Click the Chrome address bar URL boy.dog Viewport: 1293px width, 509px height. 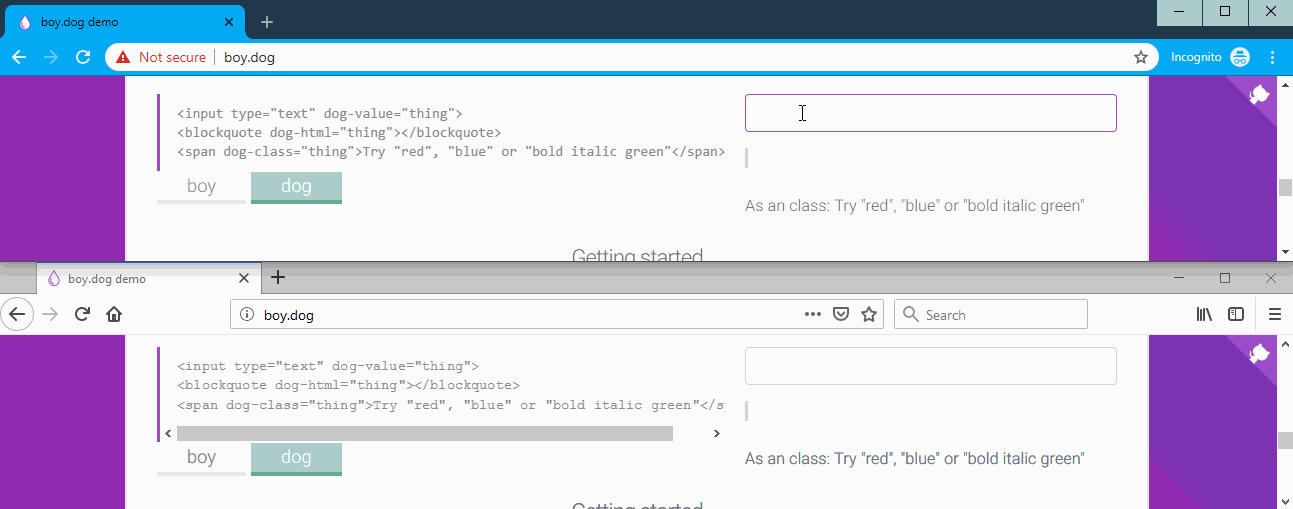point(249,57)
